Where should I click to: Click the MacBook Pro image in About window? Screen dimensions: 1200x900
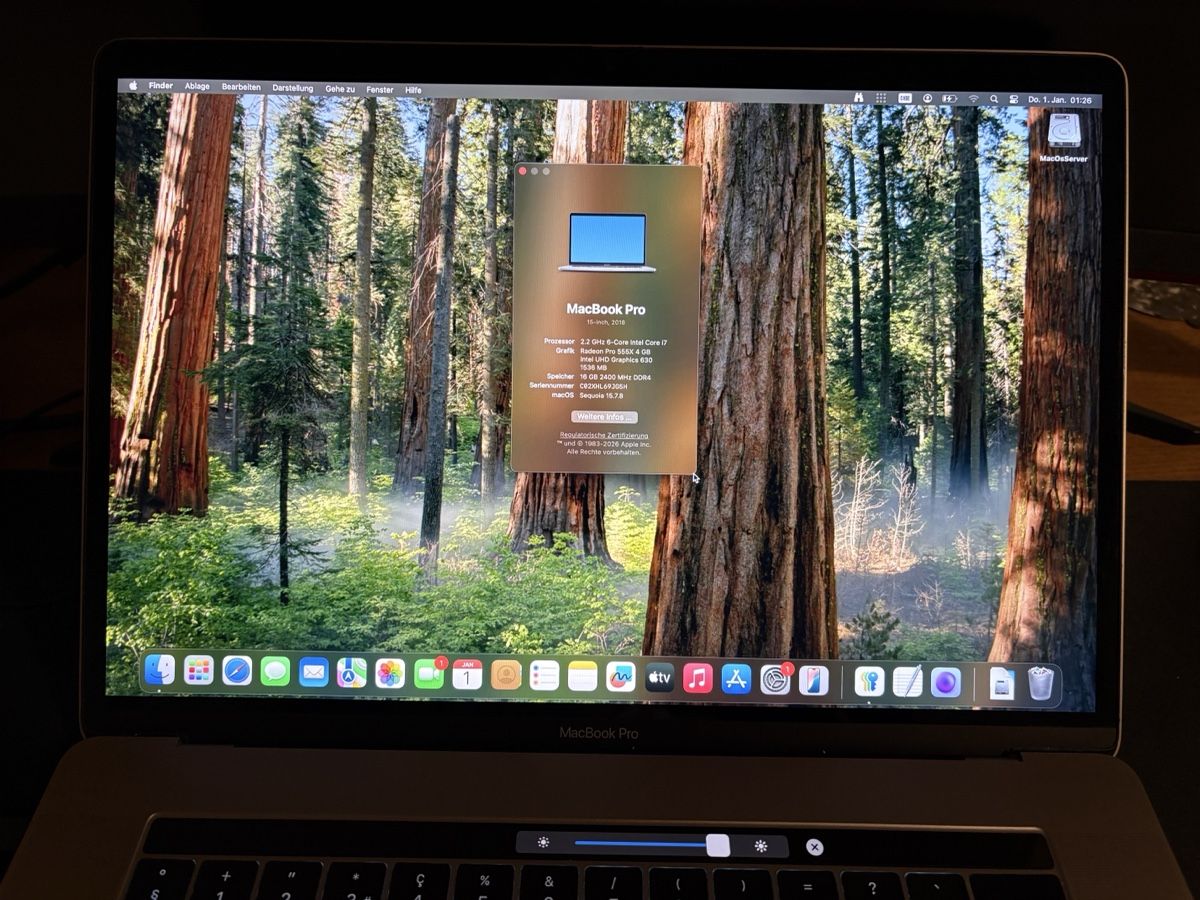coord(607,242)
